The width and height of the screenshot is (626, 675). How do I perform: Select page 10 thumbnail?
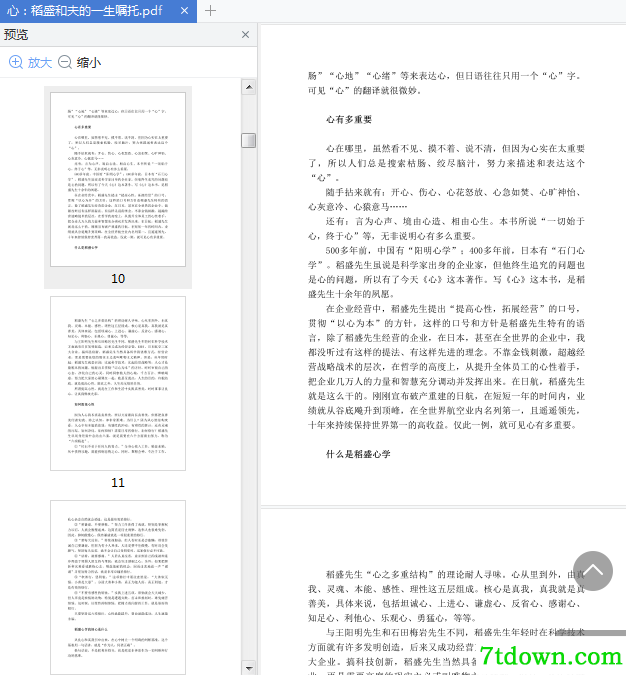click(x=118, y=180)
